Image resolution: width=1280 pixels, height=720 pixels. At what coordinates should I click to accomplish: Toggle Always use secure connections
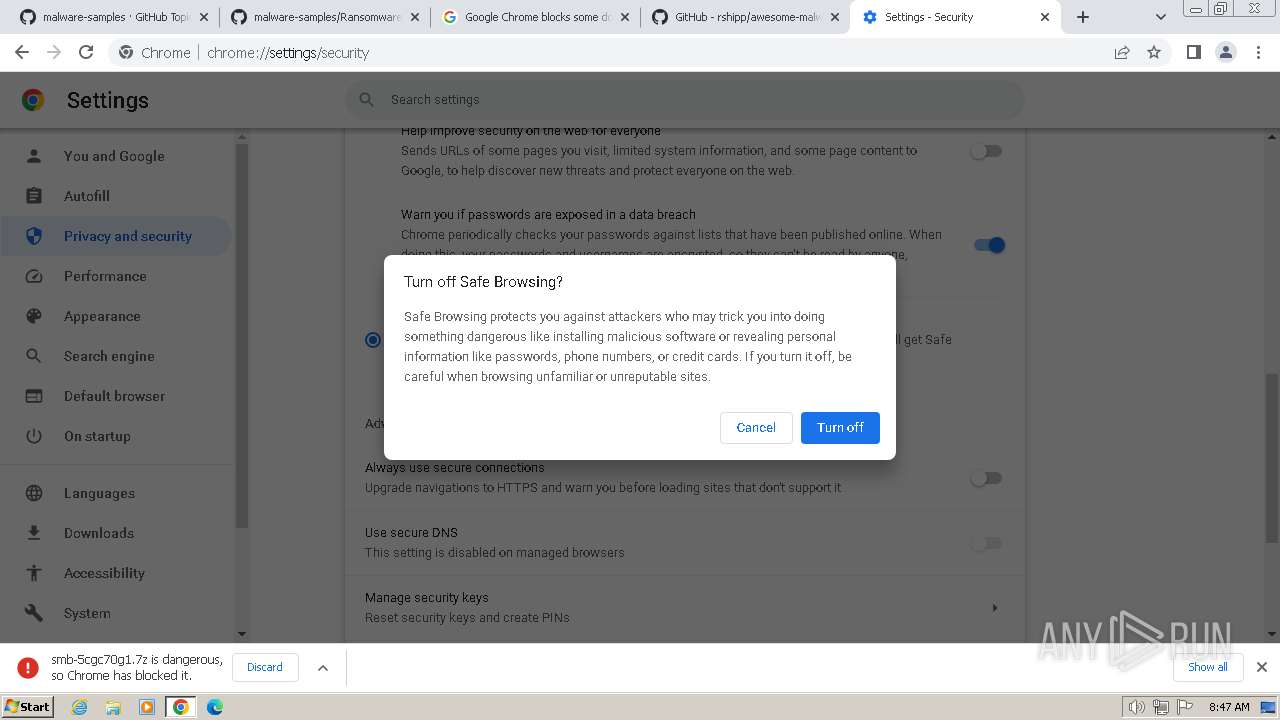click(x=986, y=478)
